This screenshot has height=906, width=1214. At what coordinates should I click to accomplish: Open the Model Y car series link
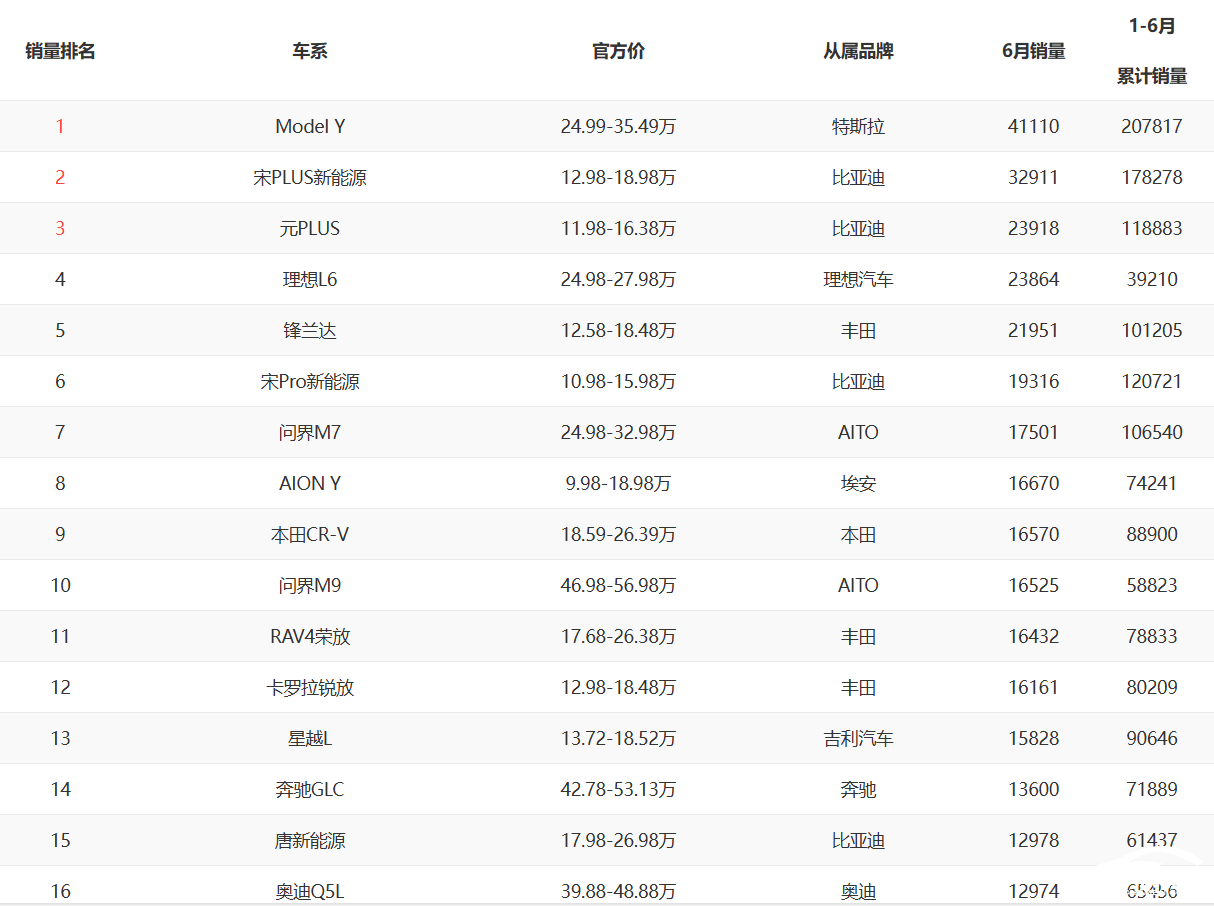click(x=310, y=127)
